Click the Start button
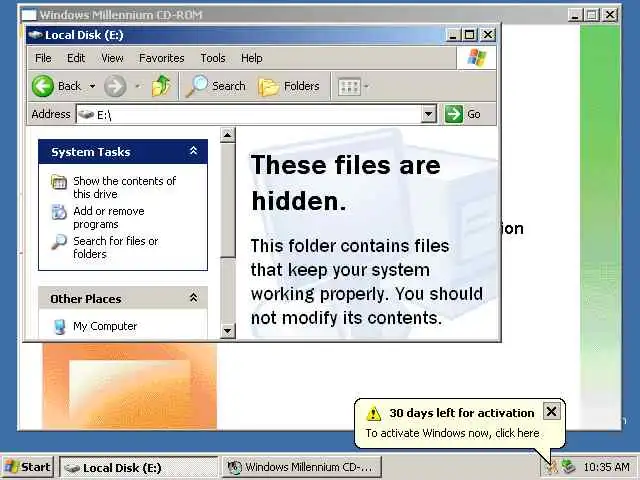 pos(28,467)
